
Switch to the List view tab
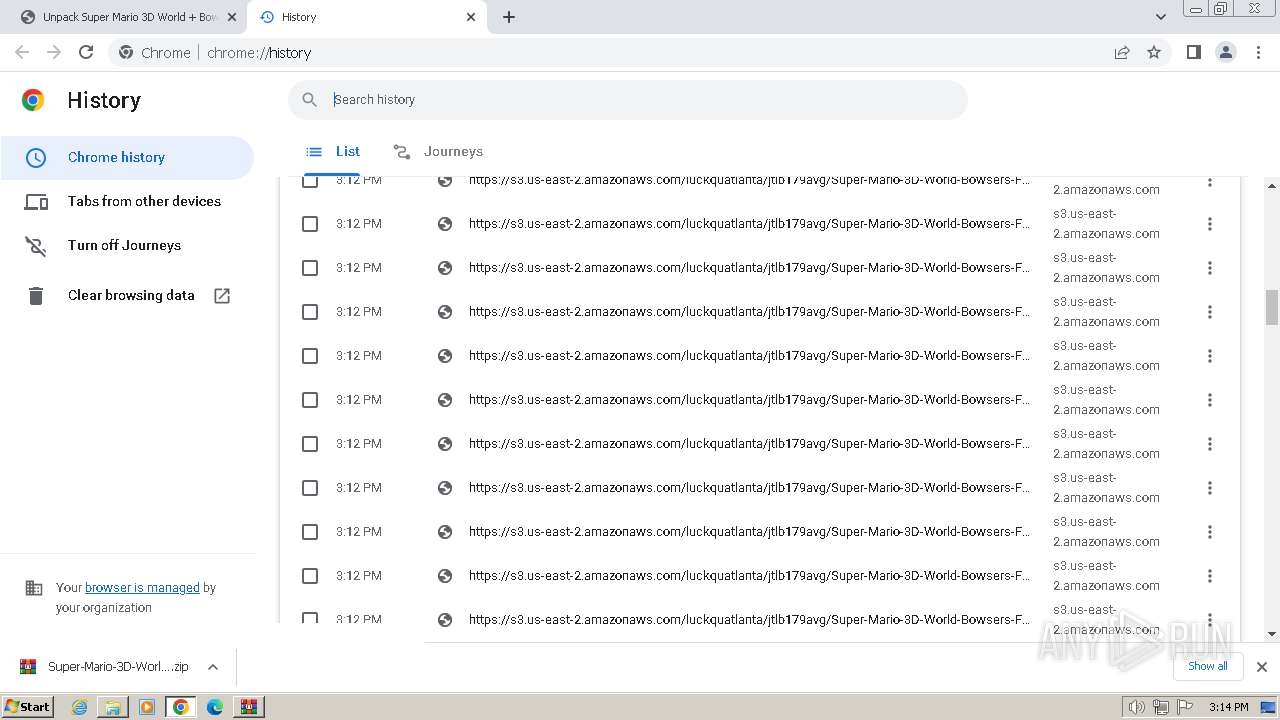333,152
